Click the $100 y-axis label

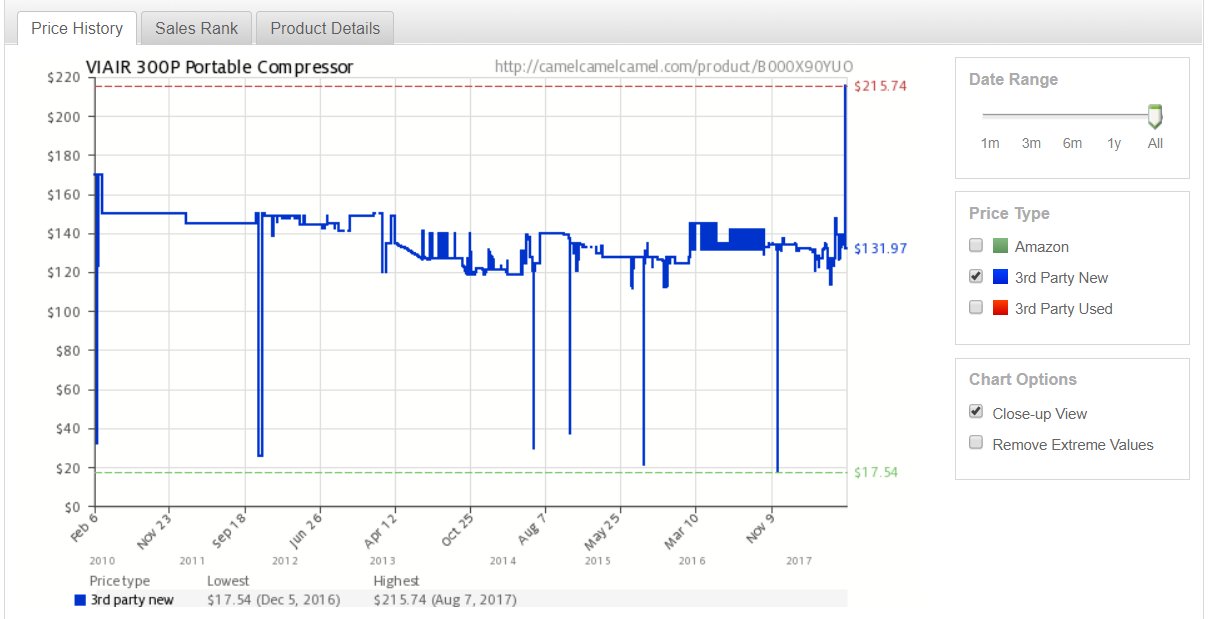[63, 312]
